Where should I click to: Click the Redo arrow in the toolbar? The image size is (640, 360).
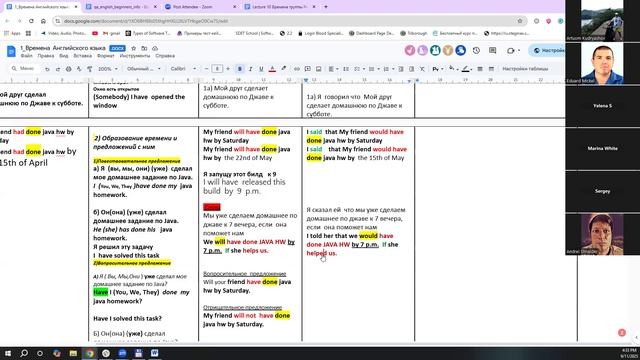pyautogui.click(x=58, y=69)
